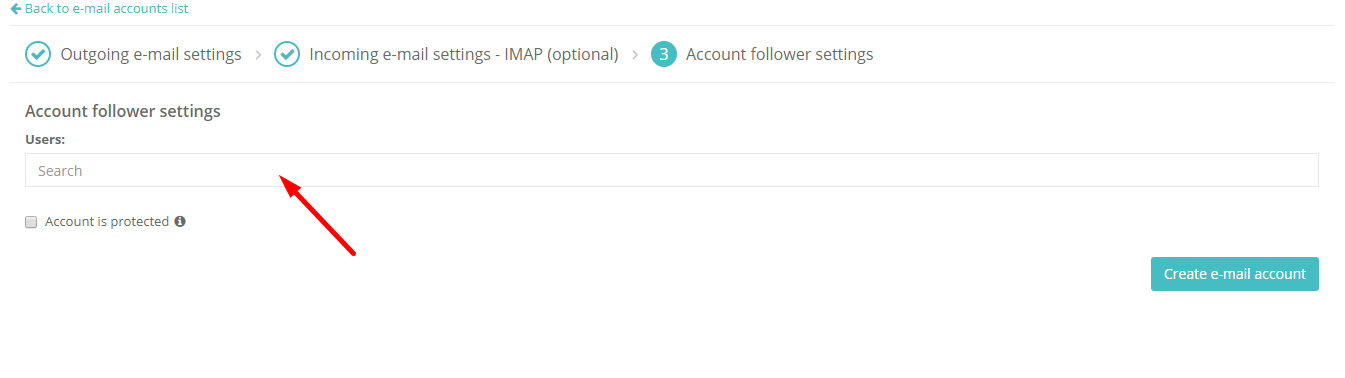Select the Outgoing e-mail settings checkmark icon
The width and height of the screenshot is (1345, 378).
[x=38, y=54]
